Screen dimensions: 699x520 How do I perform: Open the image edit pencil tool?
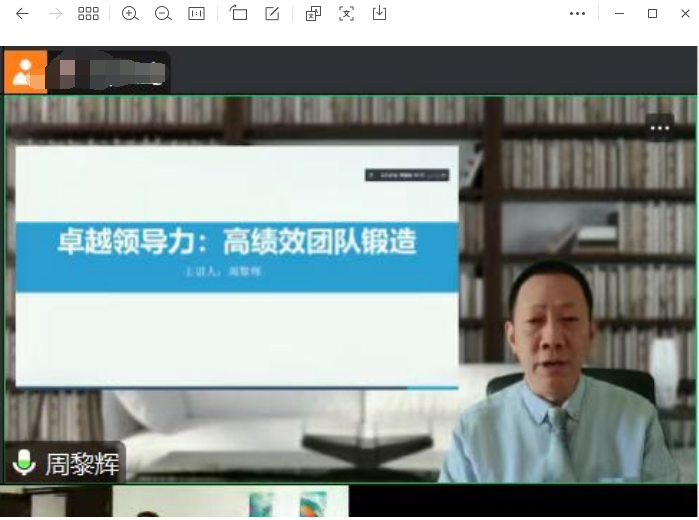[x=272, y=14]
